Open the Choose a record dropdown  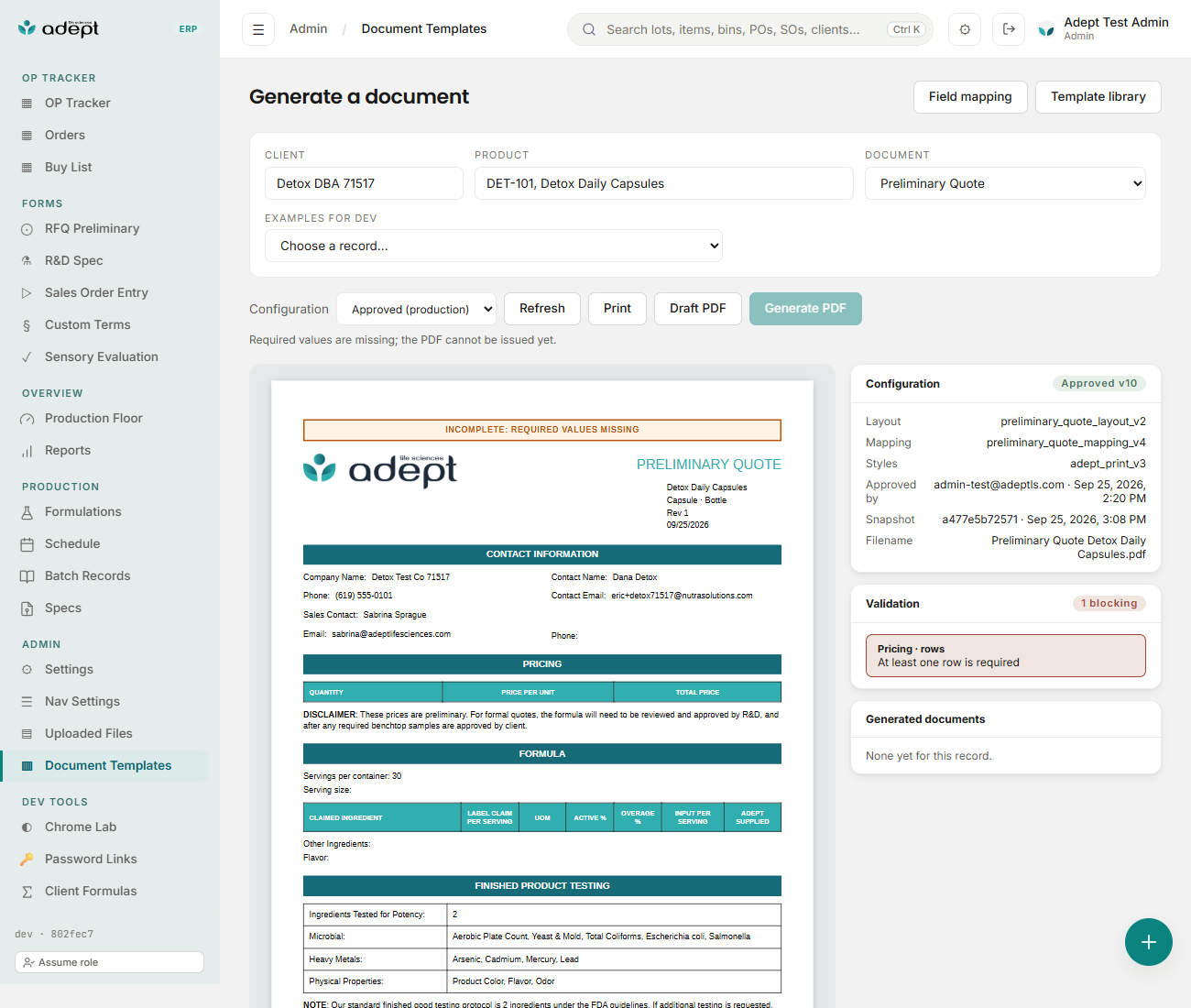point(494,246)
